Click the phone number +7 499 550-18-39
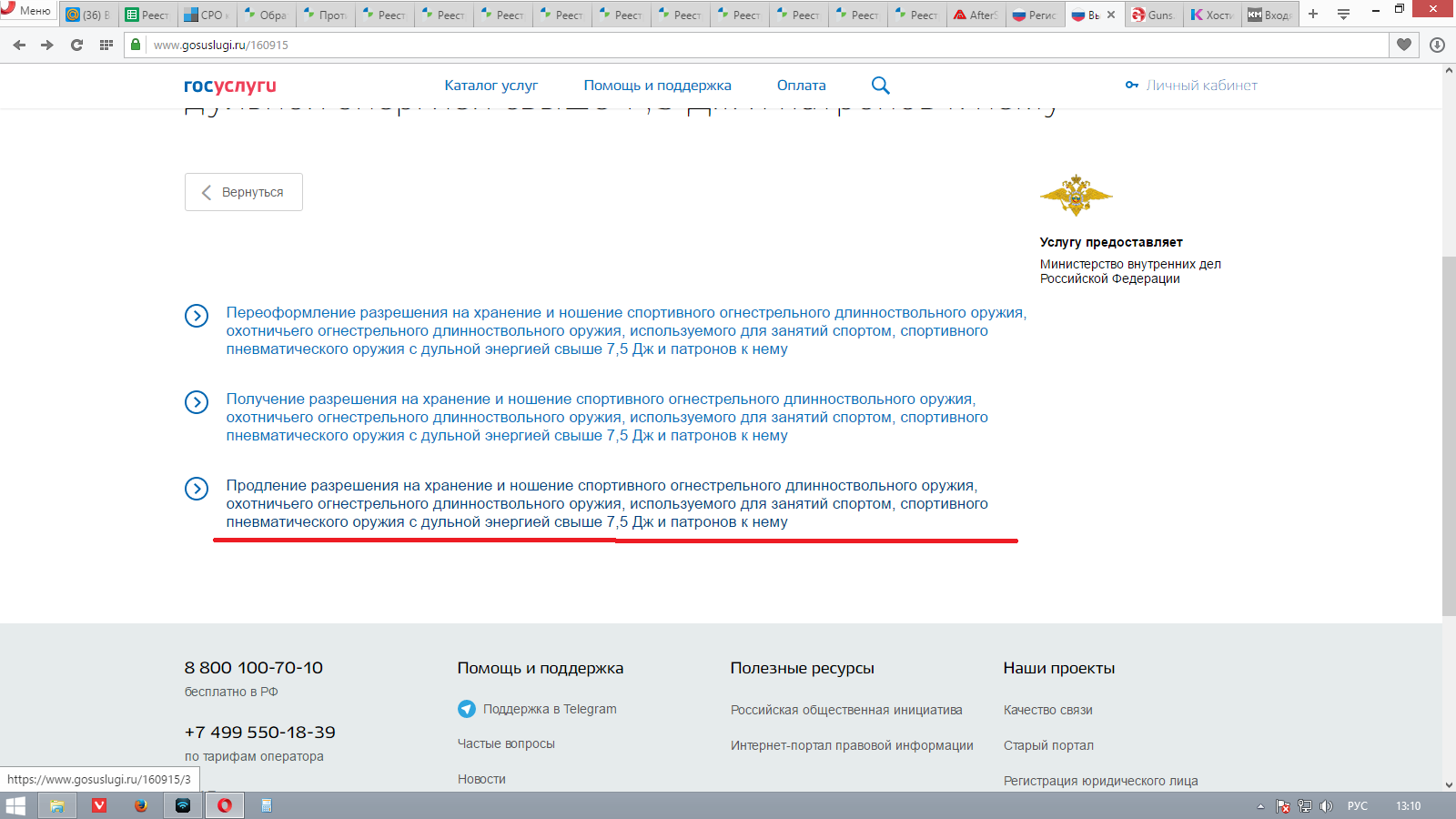Screen dimensions: 1456x819 (260, 733)
